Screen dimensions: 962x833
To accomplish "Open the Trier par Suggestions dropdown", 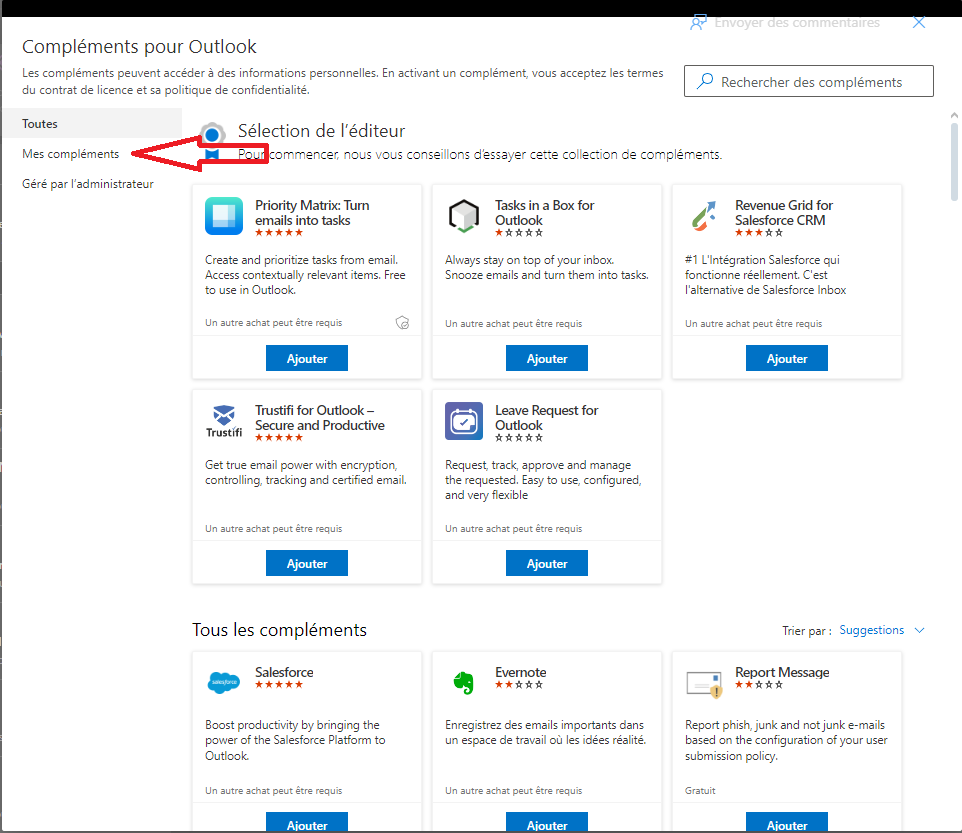I will coord(882,630).
